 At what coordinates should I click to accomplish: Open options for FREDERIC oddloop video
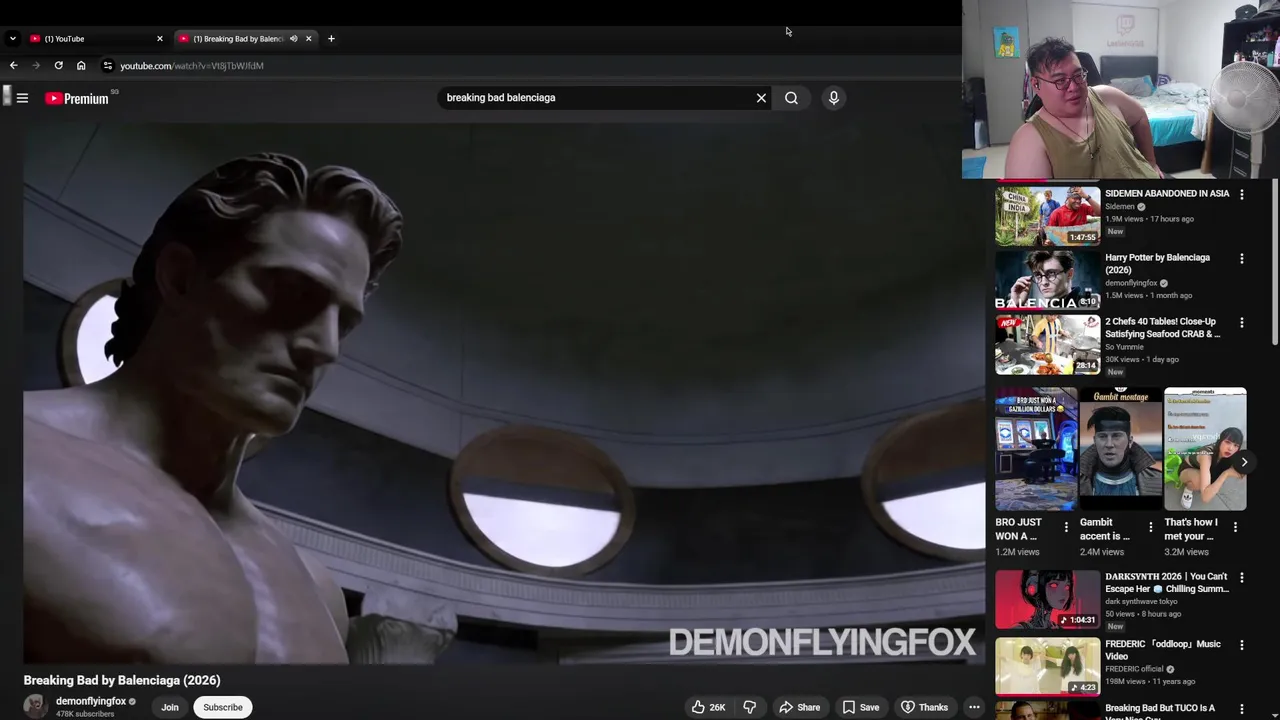pos(1242,646)
